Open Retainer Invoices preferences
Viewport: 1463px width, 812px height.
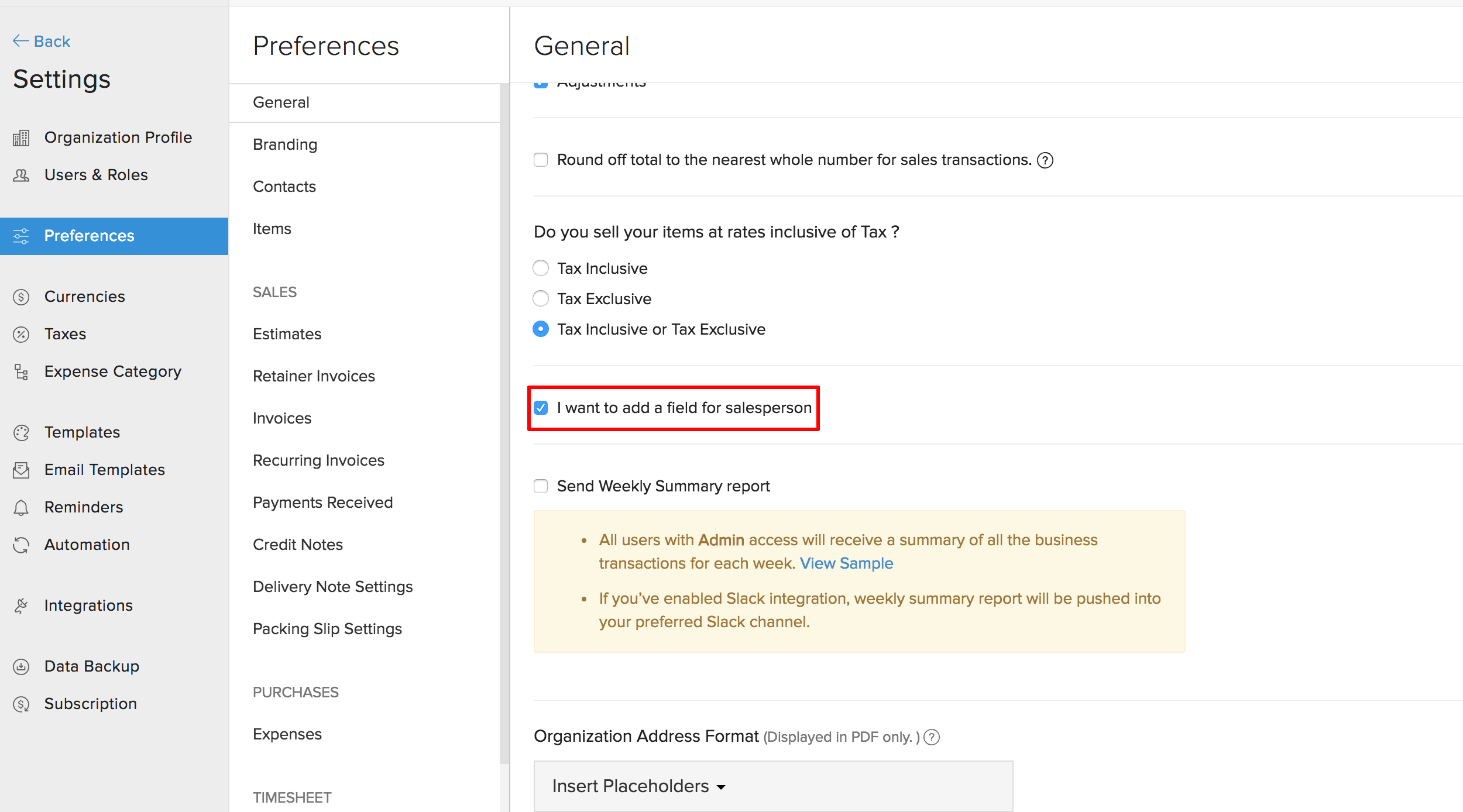coord(314,376)
